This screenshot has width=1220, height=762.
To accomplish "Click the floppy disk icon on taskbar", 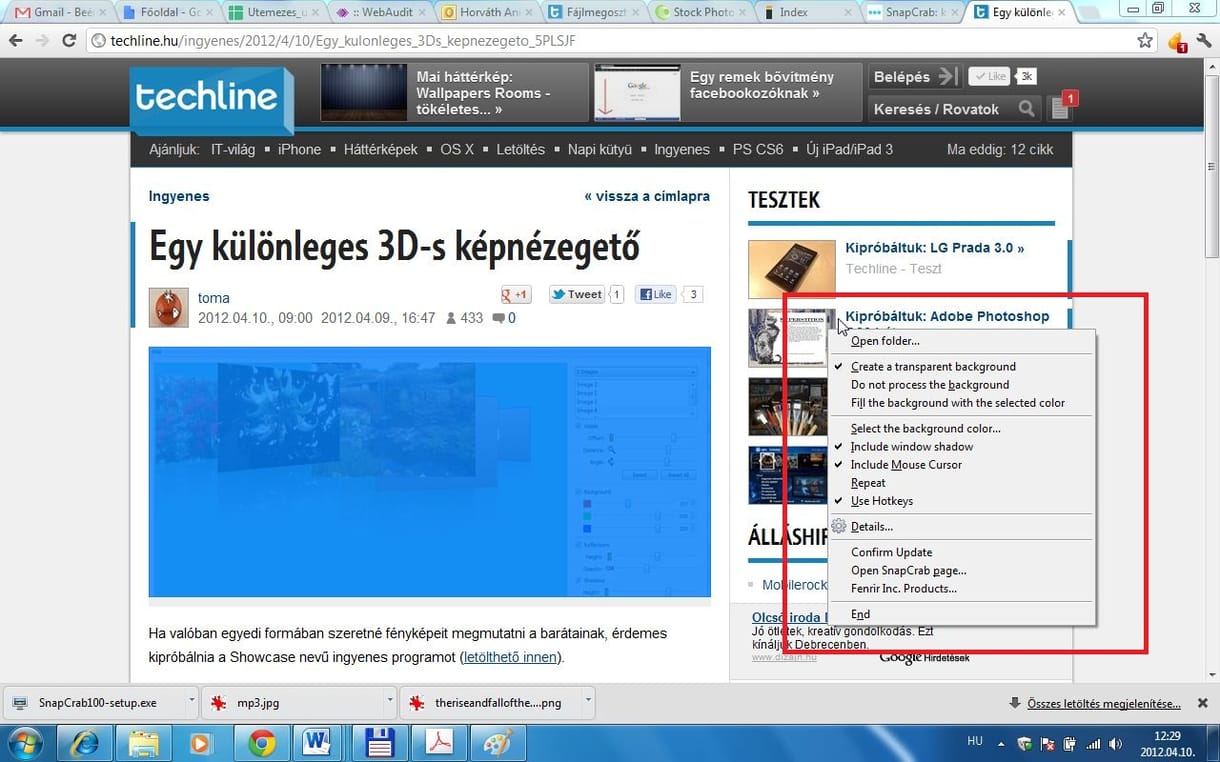I will [x=379, y=744].
